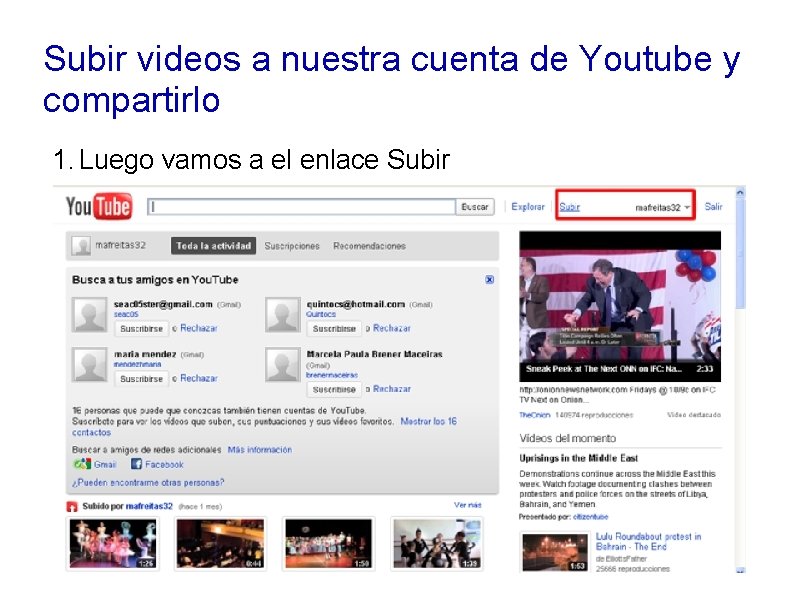Open mendezhmaria channel link

pos(137,364)
